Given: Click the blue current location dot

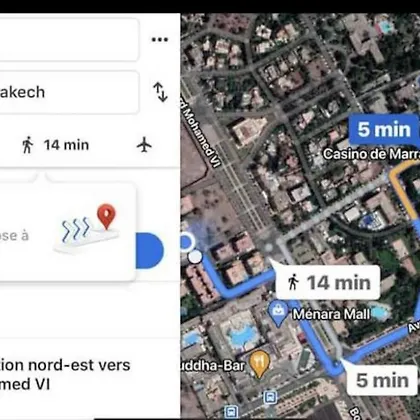Looking at the screenshot, I should pyautogui.click(x=186, y=242).
